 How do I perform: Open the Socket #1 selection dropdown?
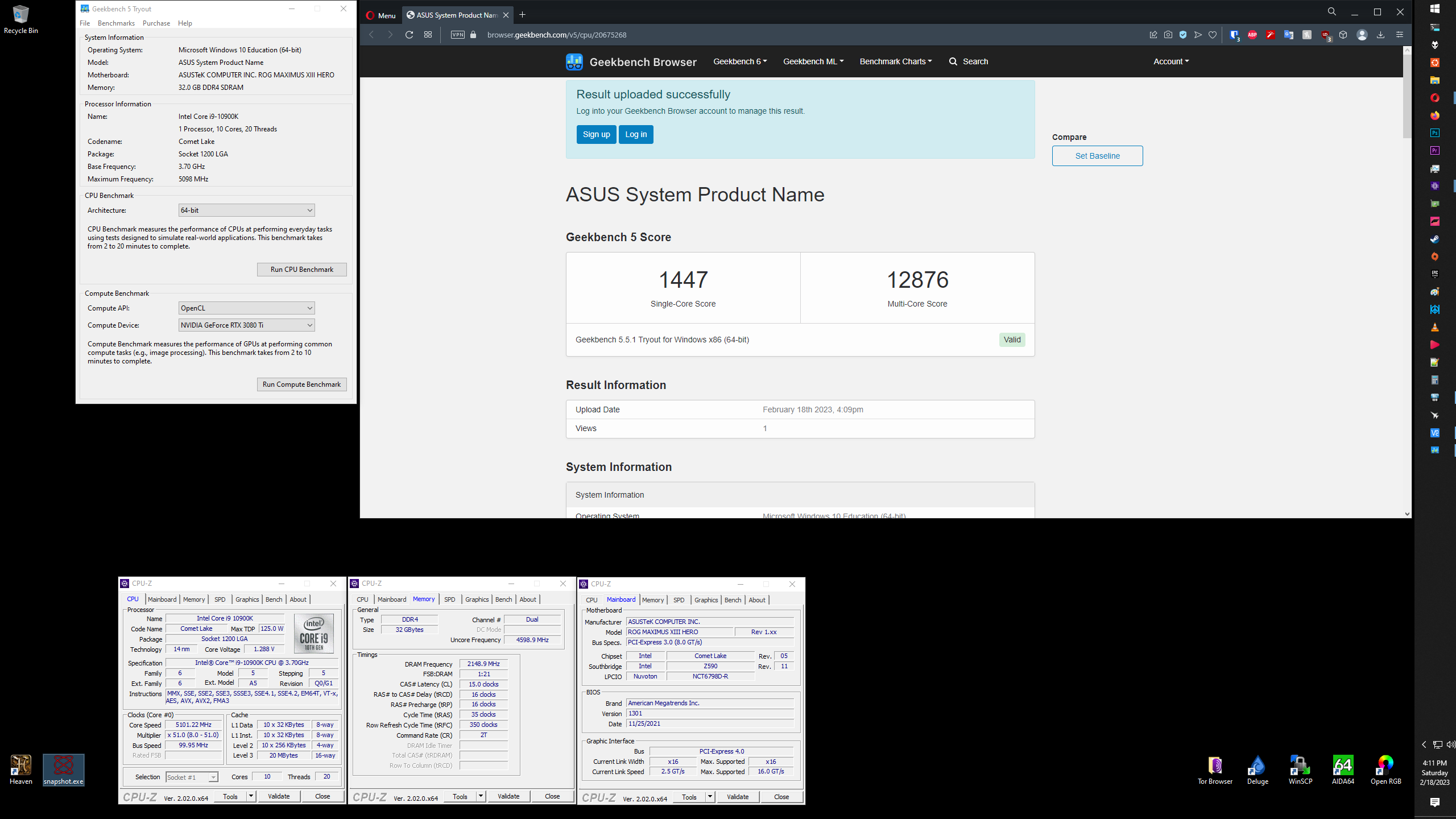pyautogui.click(x=192, y=777)
